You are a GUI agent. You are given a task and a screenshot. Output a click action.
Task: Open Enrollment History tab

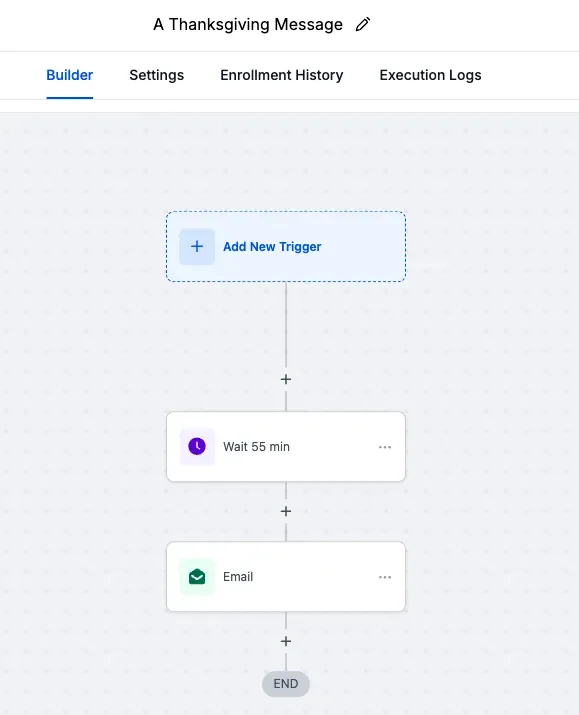pyautogui.click(x=282, y=75)
